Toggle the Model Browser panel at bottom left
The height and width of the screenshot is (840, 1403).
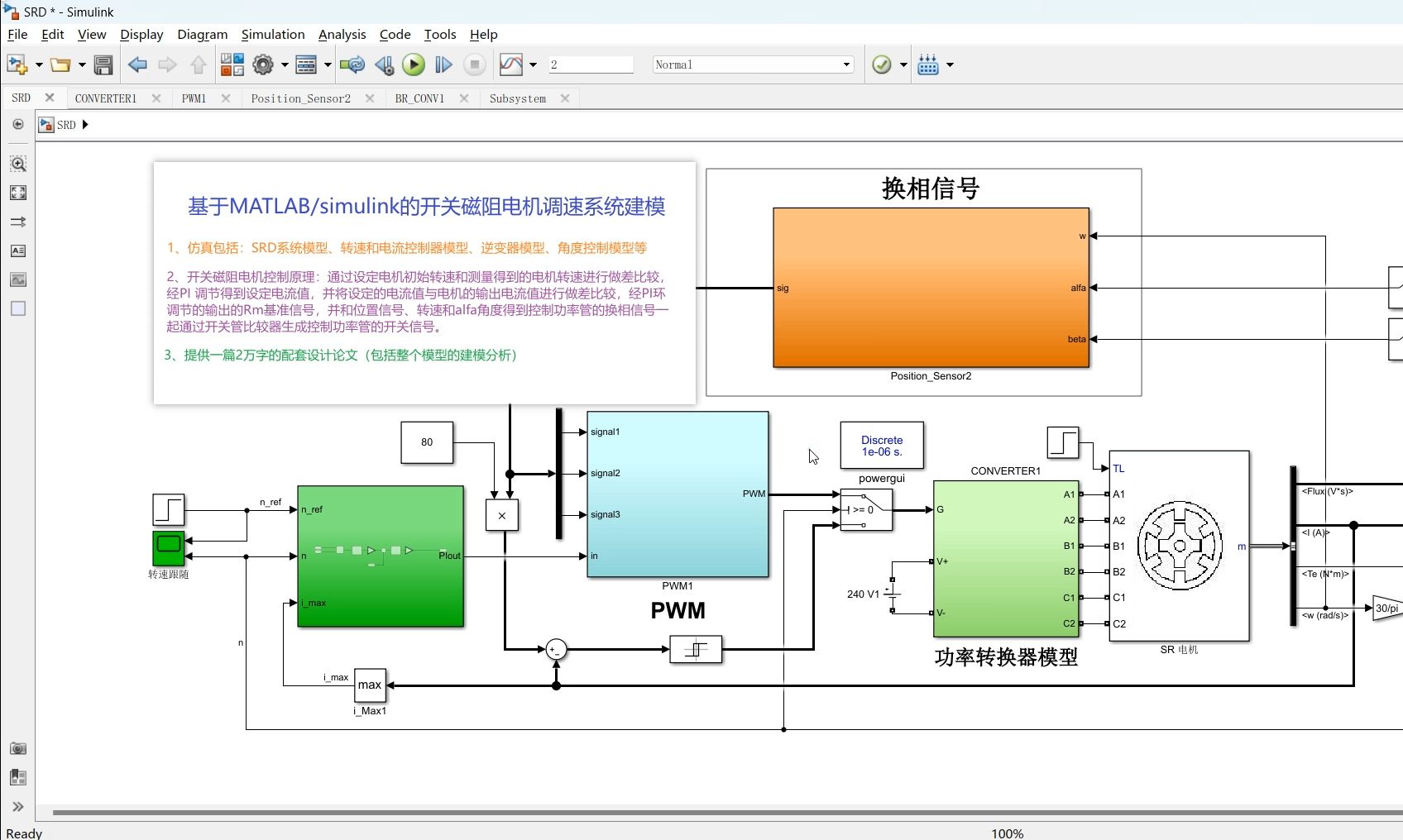click(x=17, y=777)
